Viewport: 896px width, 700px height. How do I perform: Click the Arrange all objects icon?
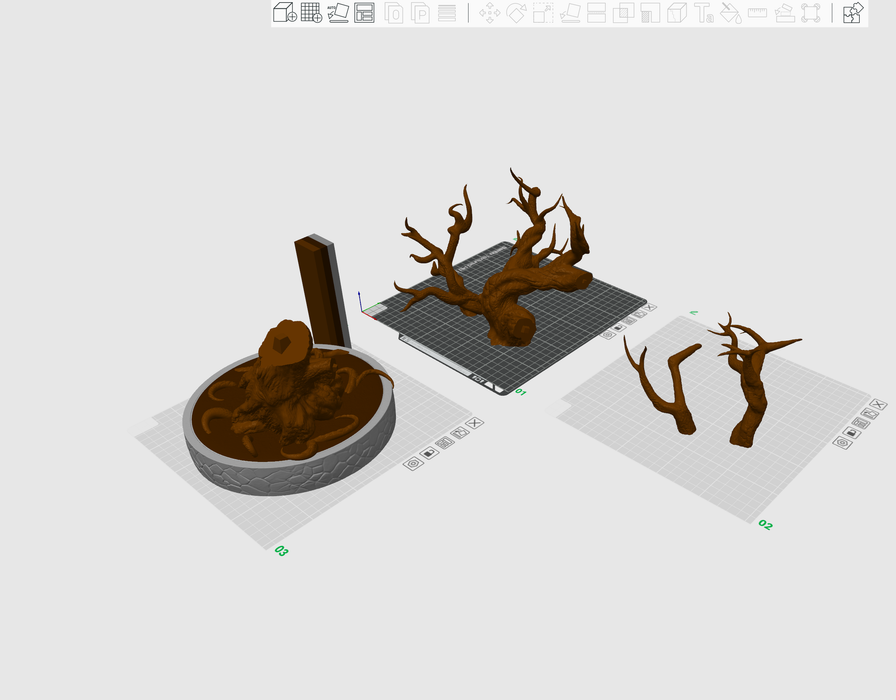365,13
